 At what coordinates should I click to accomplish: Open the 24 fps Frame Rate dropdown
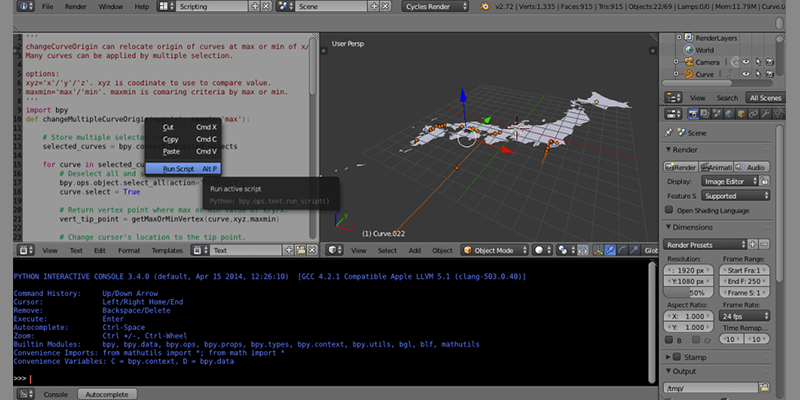click(x=744, y=316)
